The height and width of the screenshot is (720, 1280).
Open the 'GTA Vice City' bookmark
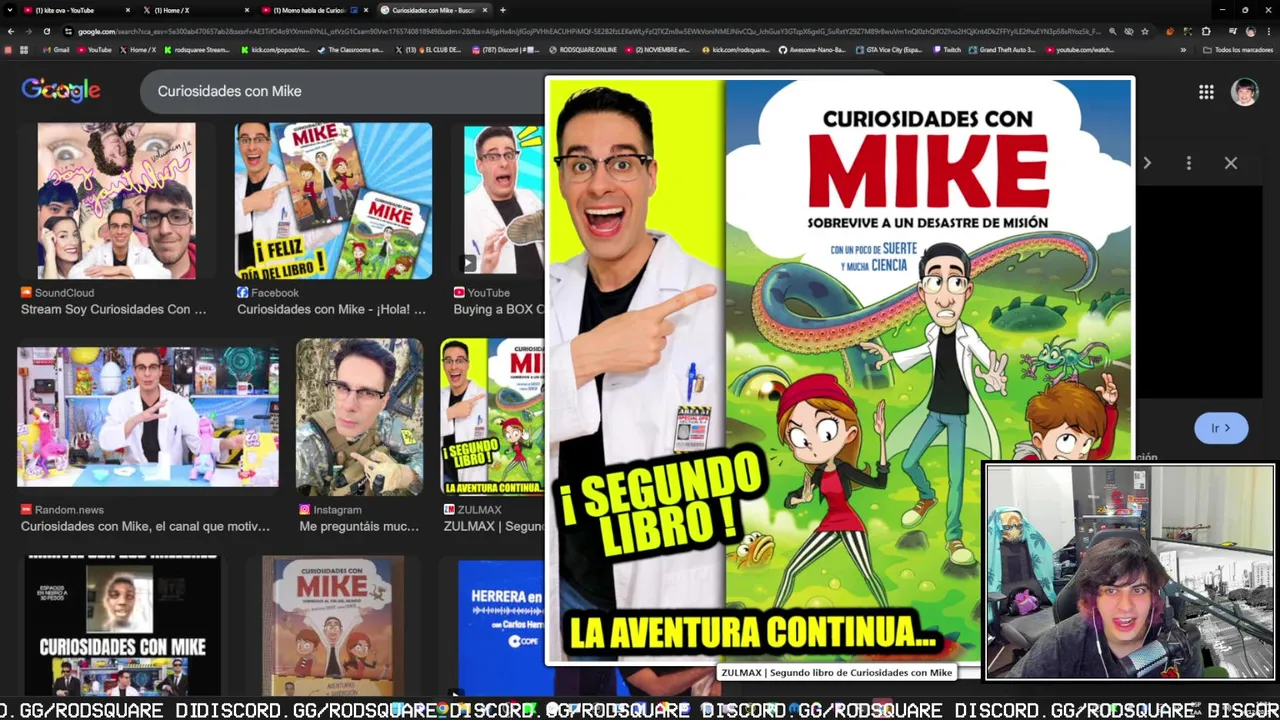point(890,50)
